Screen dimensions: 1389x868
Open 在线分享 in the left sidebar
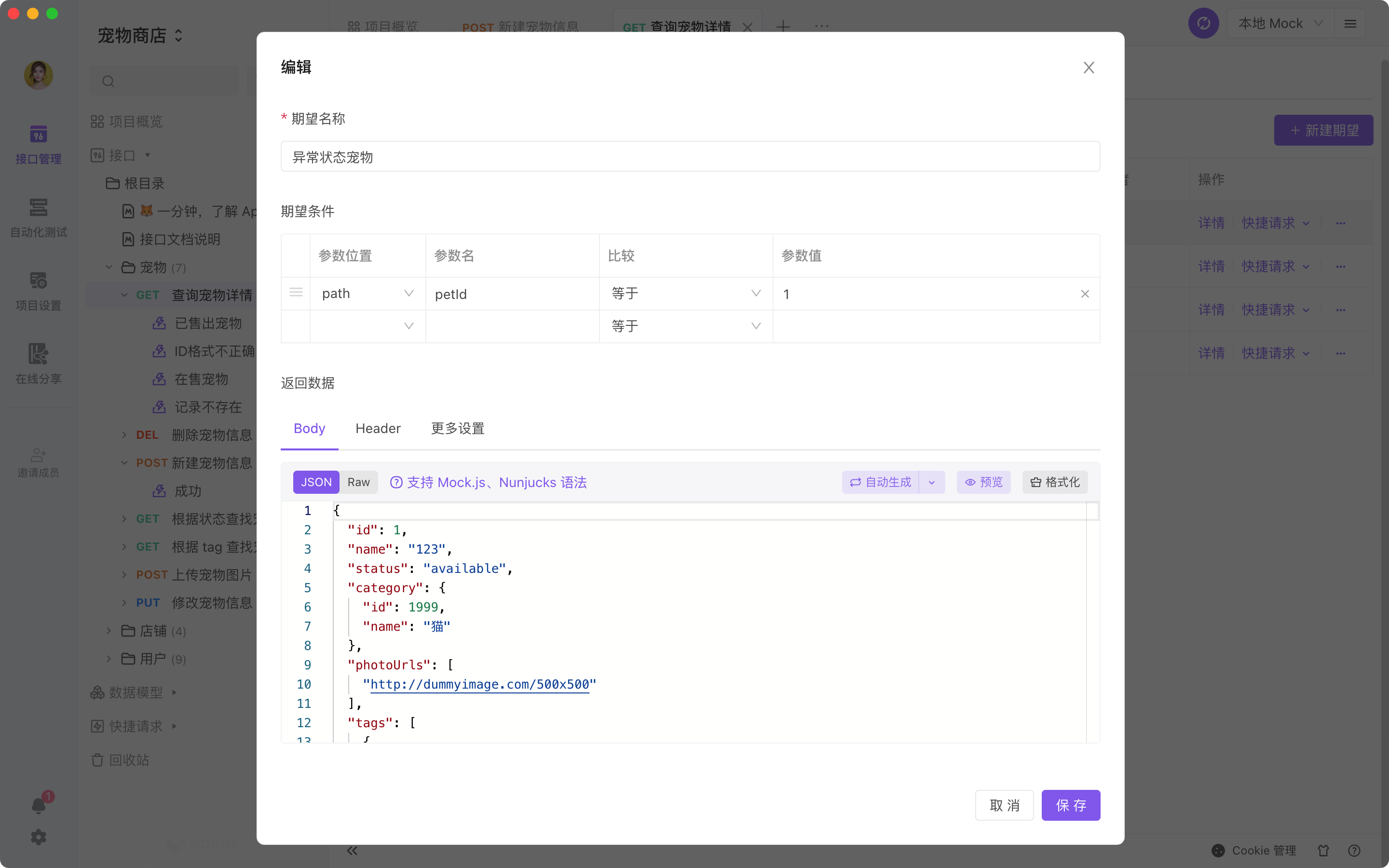coord(38,365)
